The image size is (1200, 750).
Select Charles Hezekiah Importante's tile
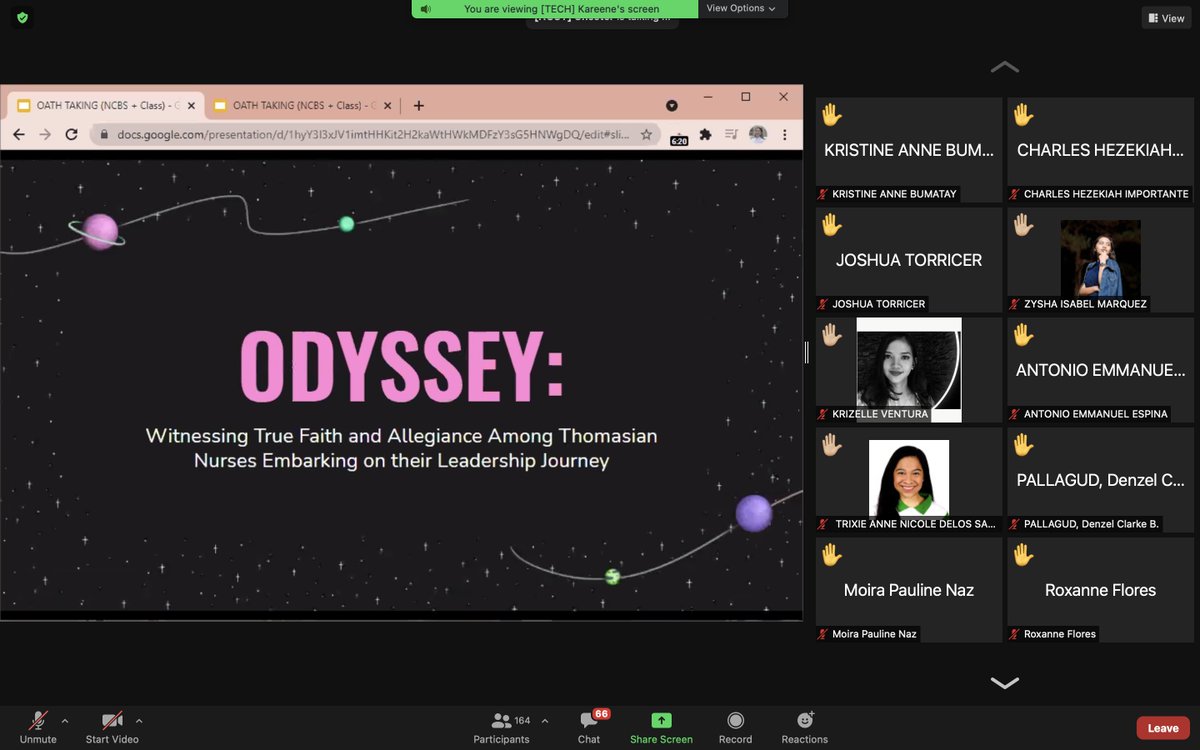tap(1101, 150)
